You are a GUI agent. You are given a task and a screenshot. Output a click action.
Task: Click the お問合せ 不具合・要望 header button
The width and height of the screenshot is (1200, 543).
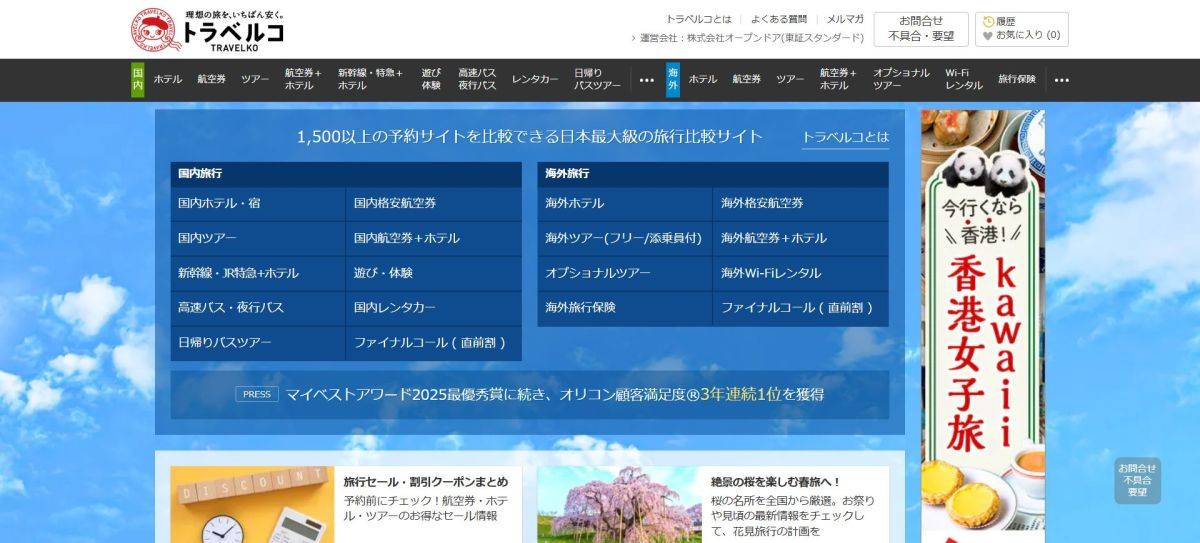[x=921, y=29]
